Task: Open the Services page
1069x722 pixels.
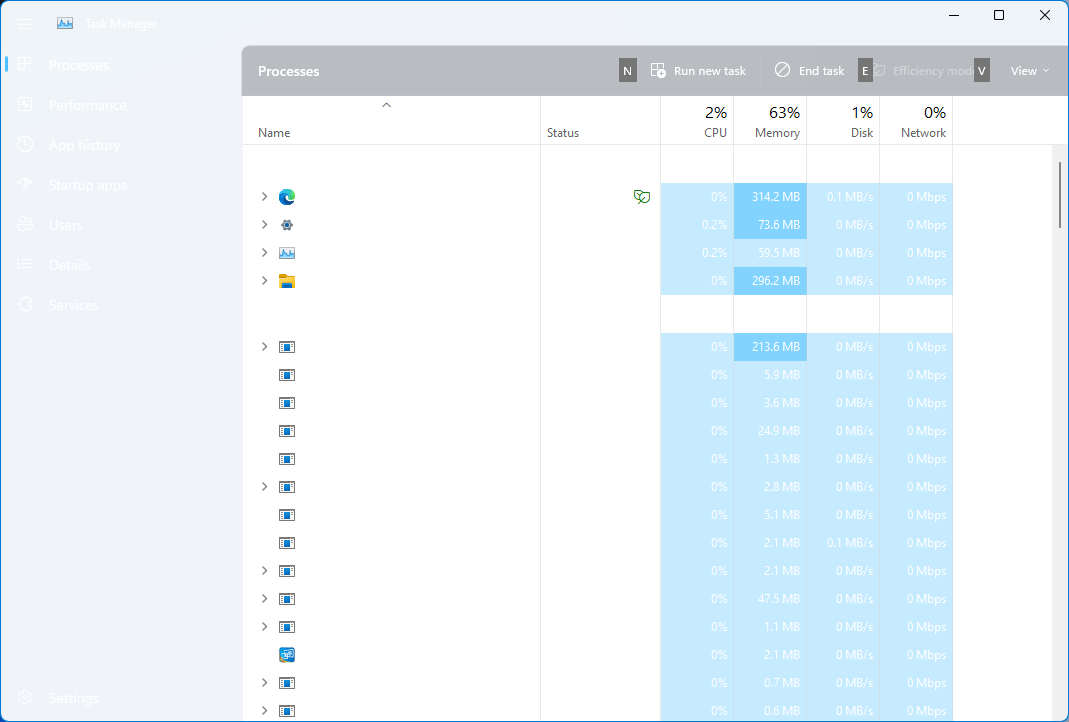Action: point(123,305)
